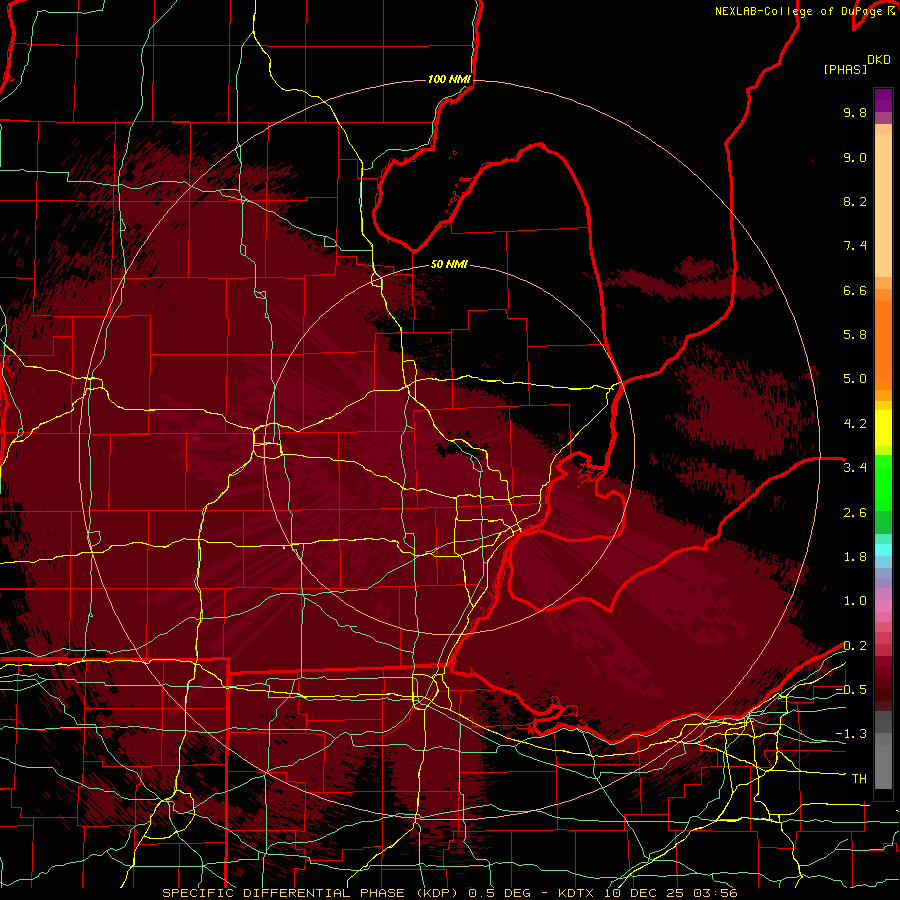Click the bright green band of the color scale
This screenshot has height=900, width=900.
click(x=883, y=483)
